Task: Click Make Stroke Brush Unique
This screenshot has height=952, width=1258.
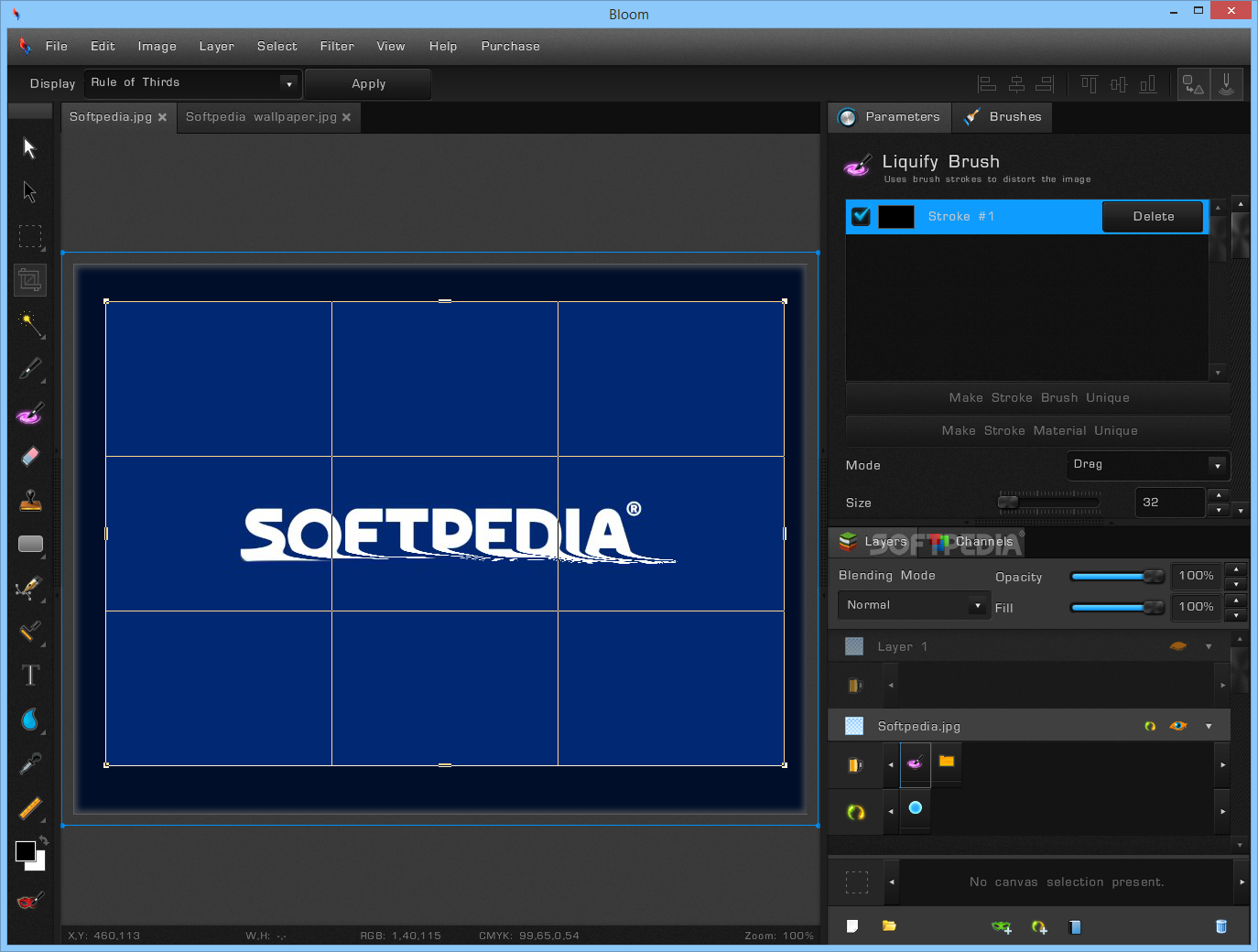Action: (x=1038, y=398)
